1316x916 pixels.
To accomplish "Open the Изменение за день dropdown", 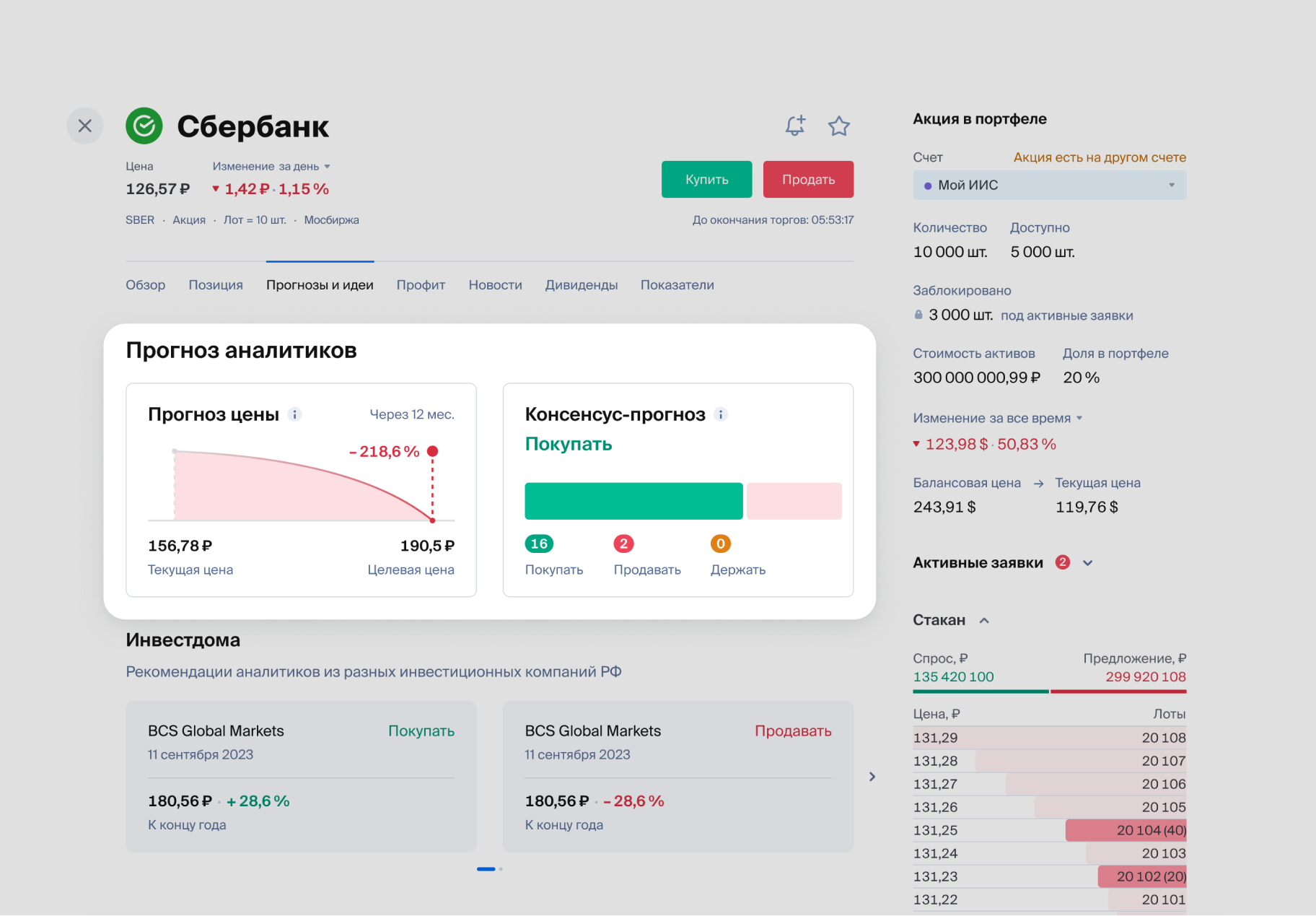I will pos(271,167).
